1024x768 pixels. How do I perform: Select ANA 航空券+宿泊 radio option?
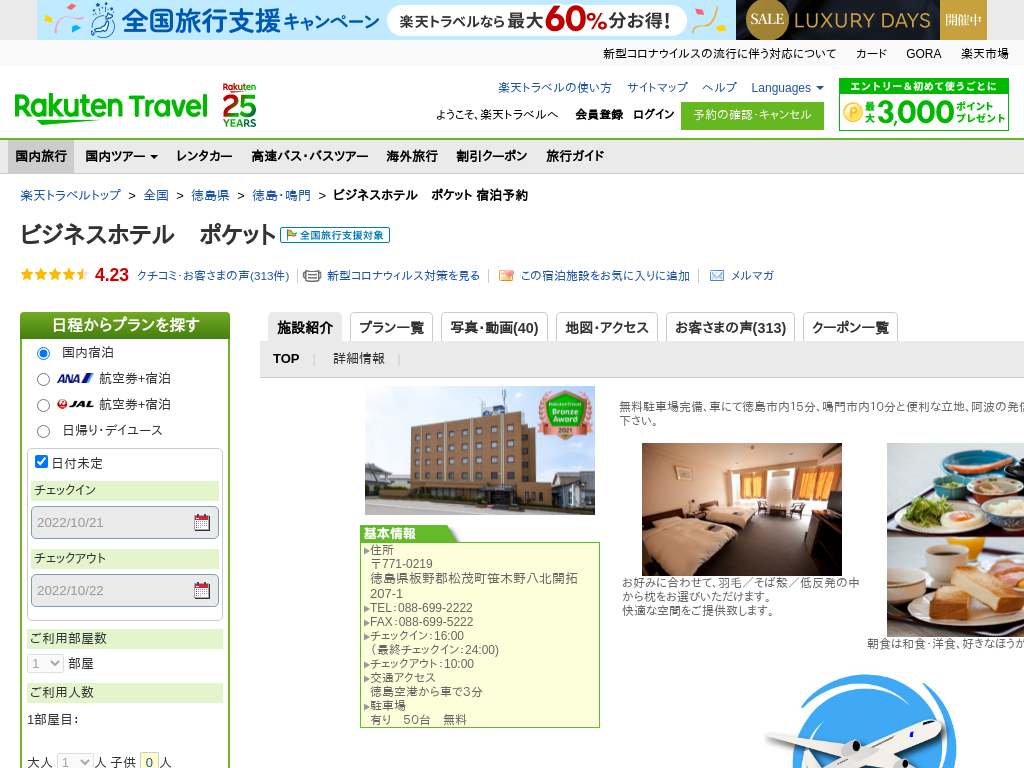(x=44, y=379)
